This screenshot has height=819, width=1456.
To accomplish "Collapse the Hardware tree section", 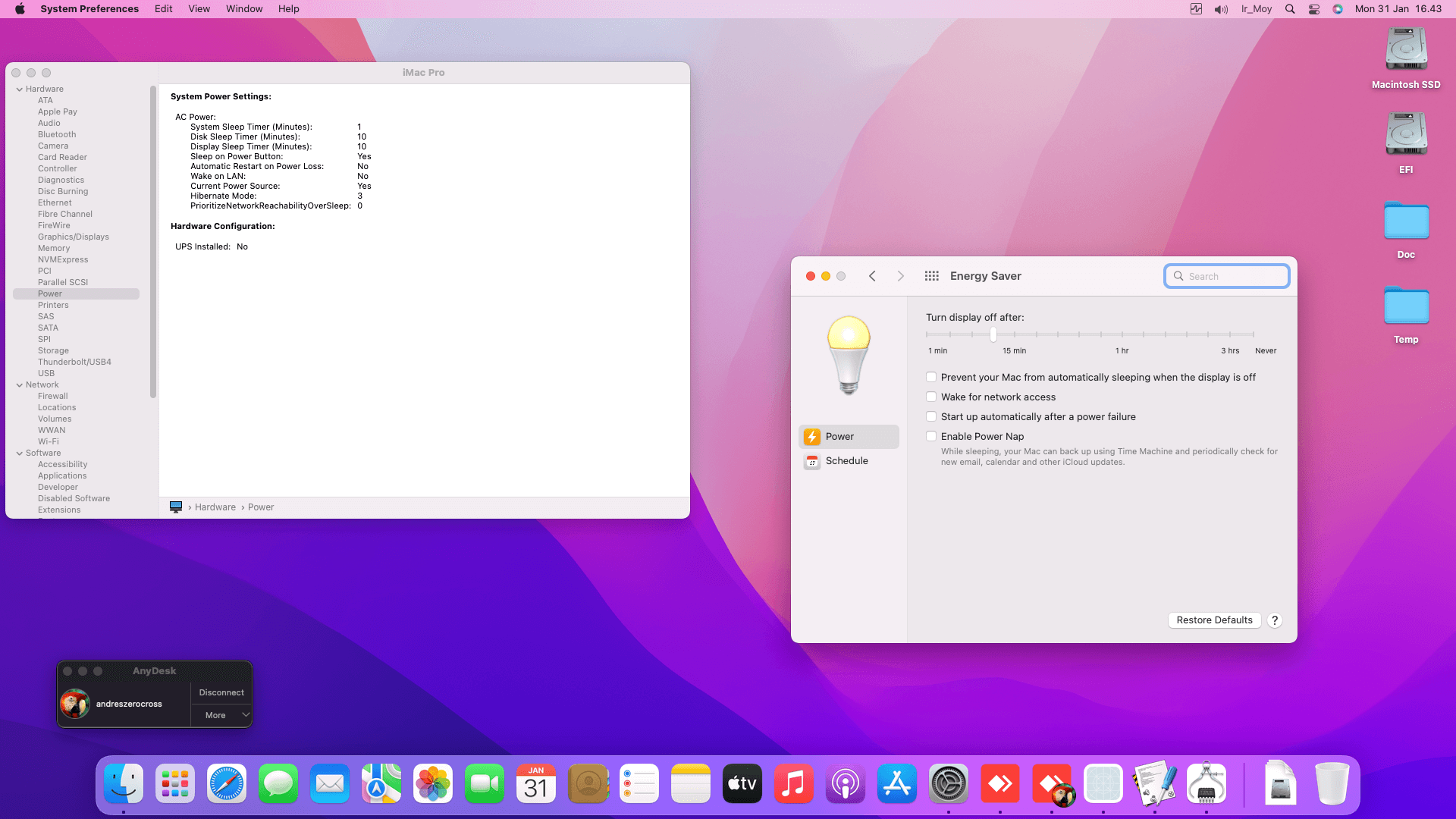I will point(20,89).
